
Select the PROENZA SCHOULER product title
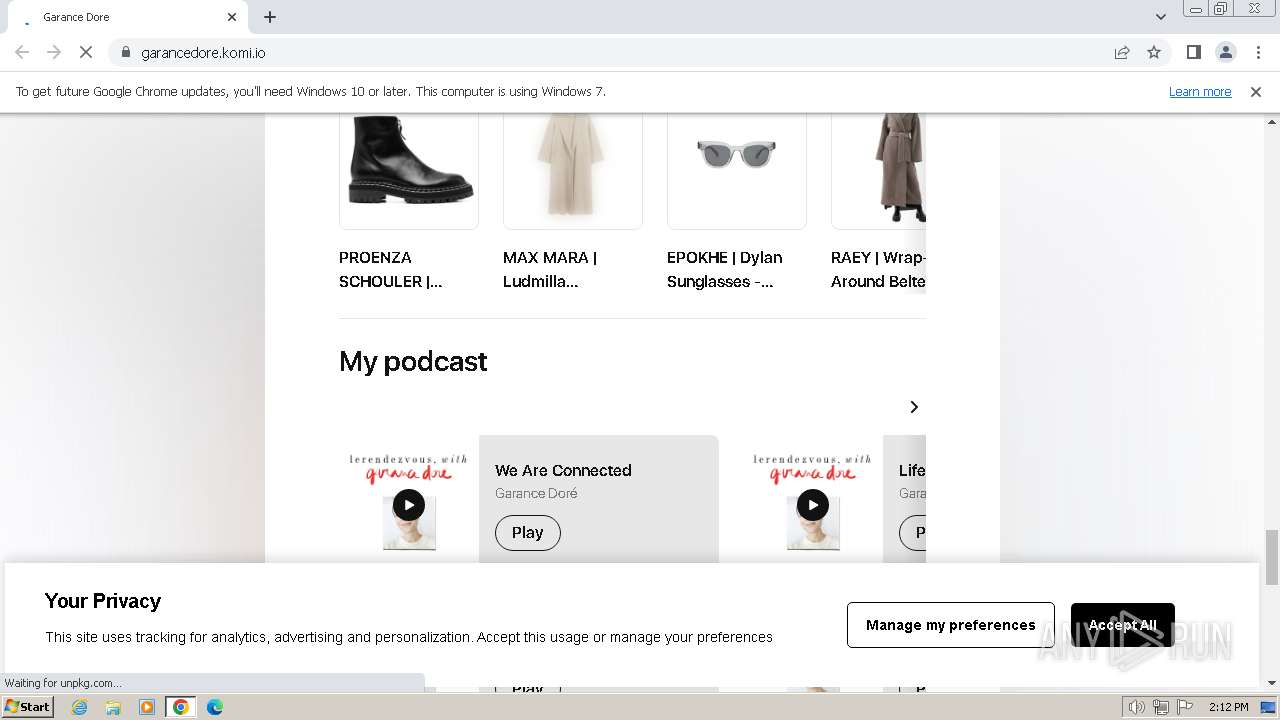click(390, 269)
